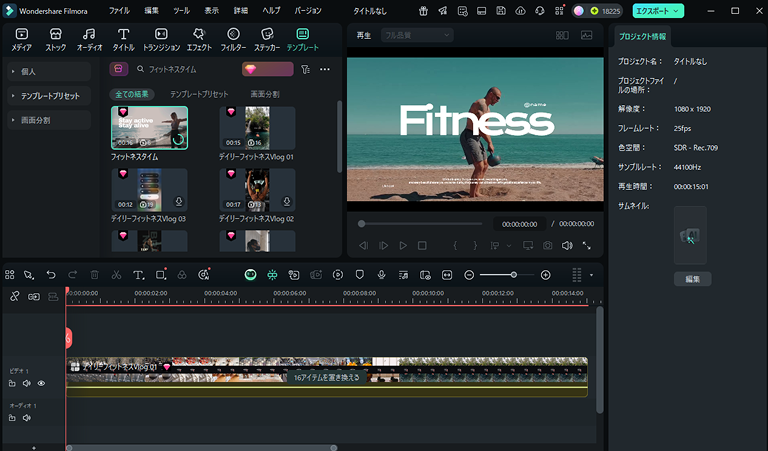Click the preview playback progress slider
768x451 pixels.
coord(421,224)
